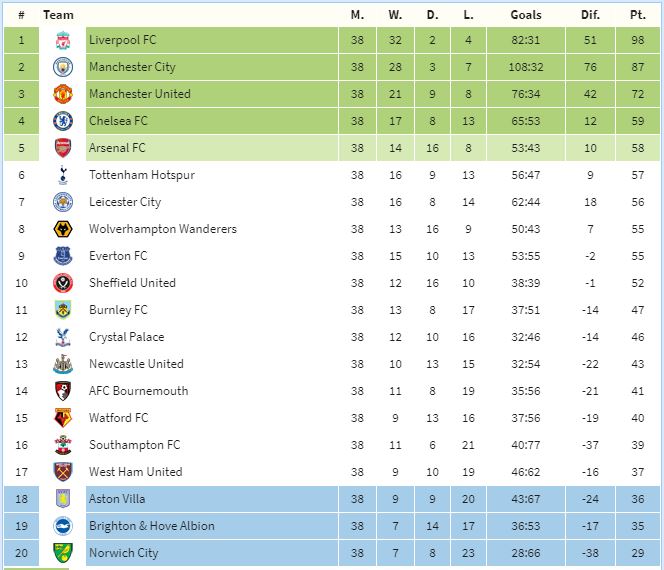Viewport: 664px width, 570px height.
Task: Click the Norwich City club crest
Action: (x=63, y=554)
